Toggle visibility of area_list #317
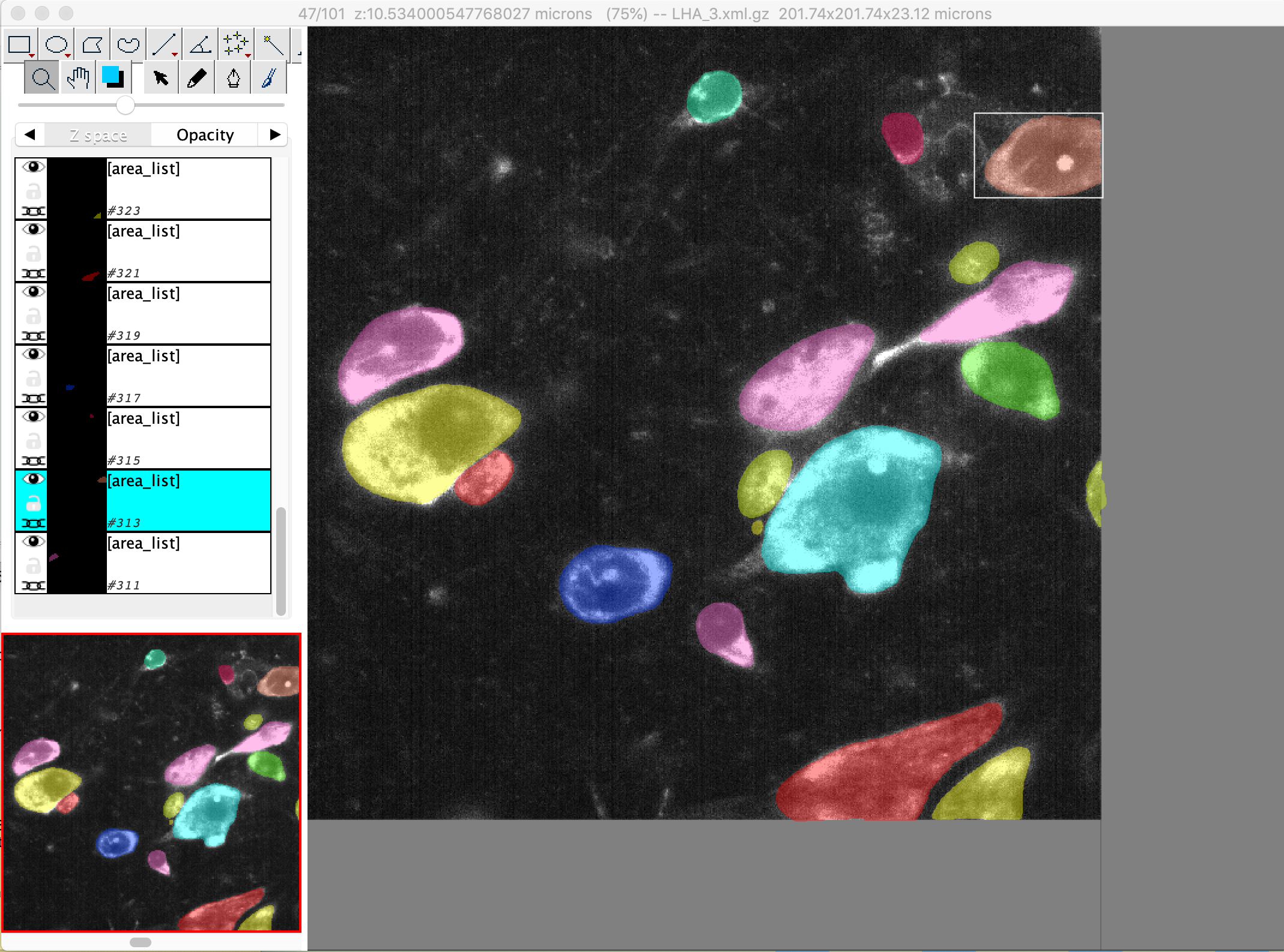The height and width of the screenshot is (952, 1284). [34, 354]
